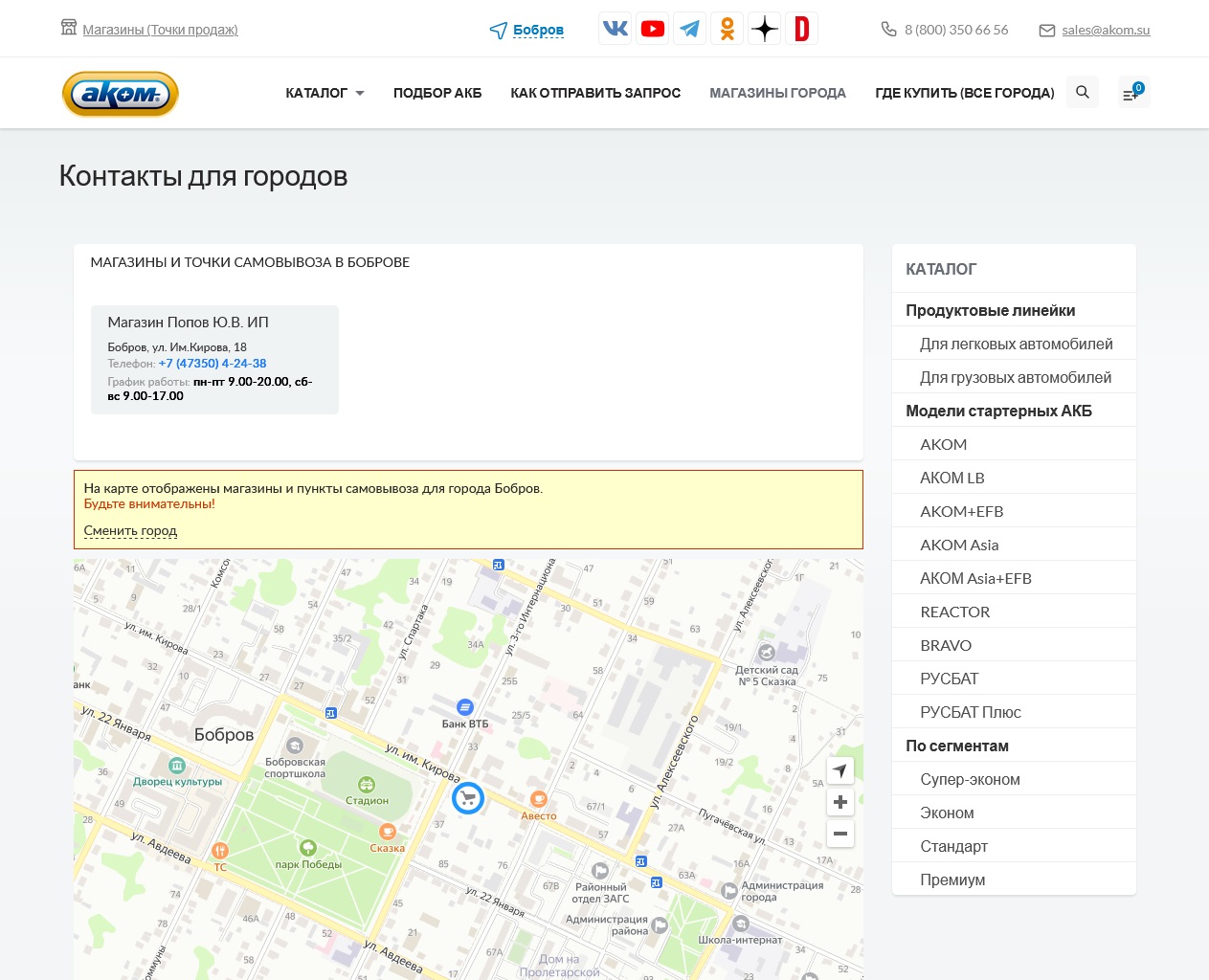1209x980 pixels.
Task: Click the Дворец культуры map marker
Action: pyautogui.click(x=177, y=766)
